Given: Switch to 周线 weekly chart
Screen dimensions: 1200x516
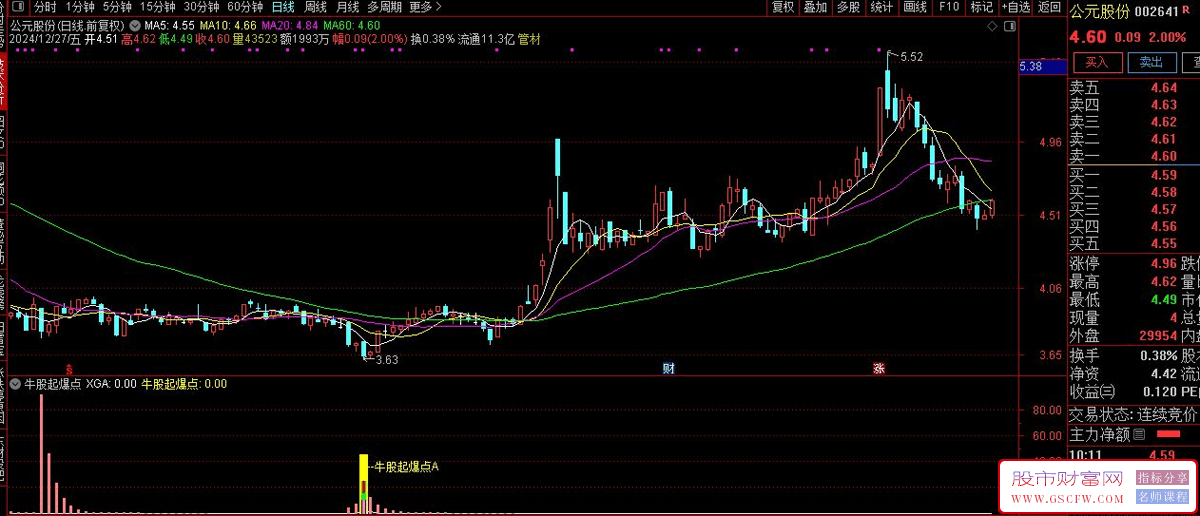Looking at the screenshot, I should point(316,7).
